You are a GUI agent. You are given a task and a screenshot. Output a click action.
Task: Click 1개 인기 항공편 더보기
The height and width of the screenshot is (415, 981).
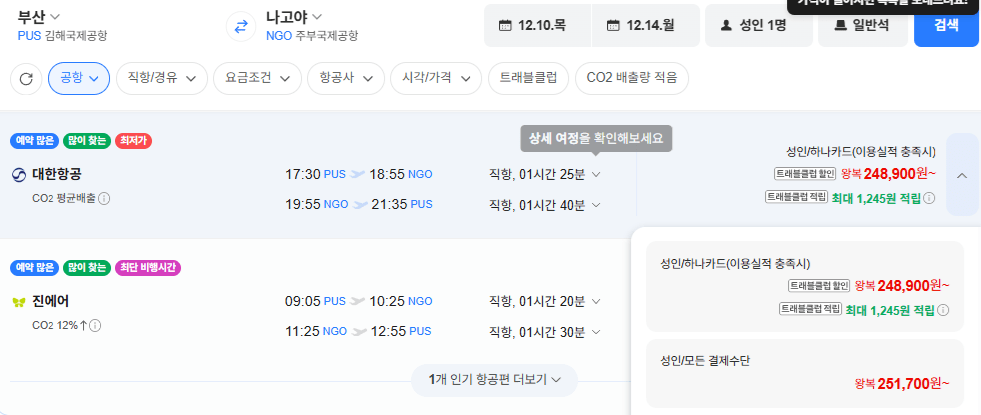(x=494, y=379)
